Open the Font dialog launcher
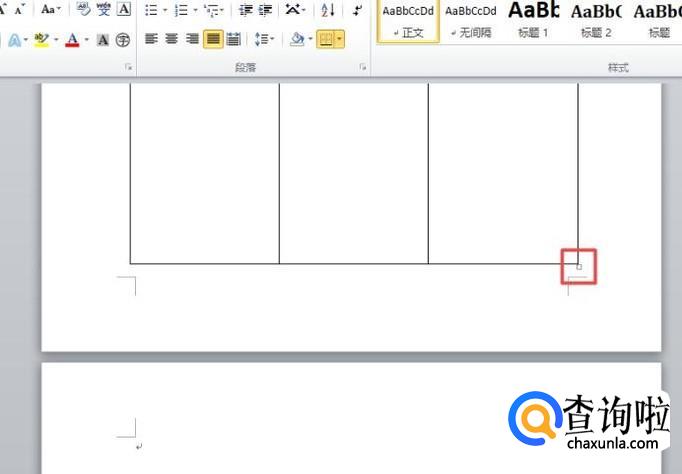Image resolution: width=682 pixels, height=474 pixels. [x=128, y=67]
